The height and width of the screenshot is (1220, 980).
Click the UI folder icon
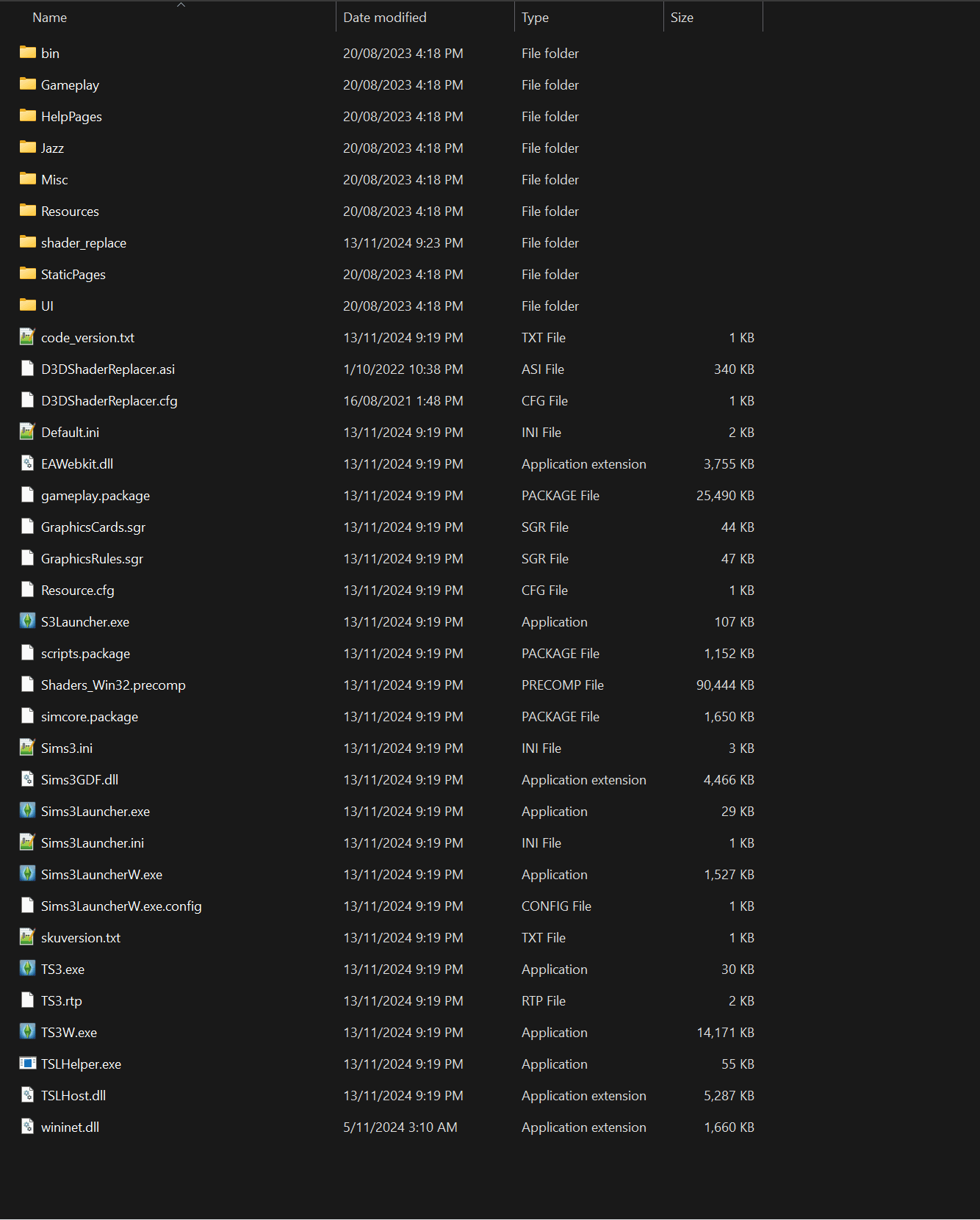28,306
